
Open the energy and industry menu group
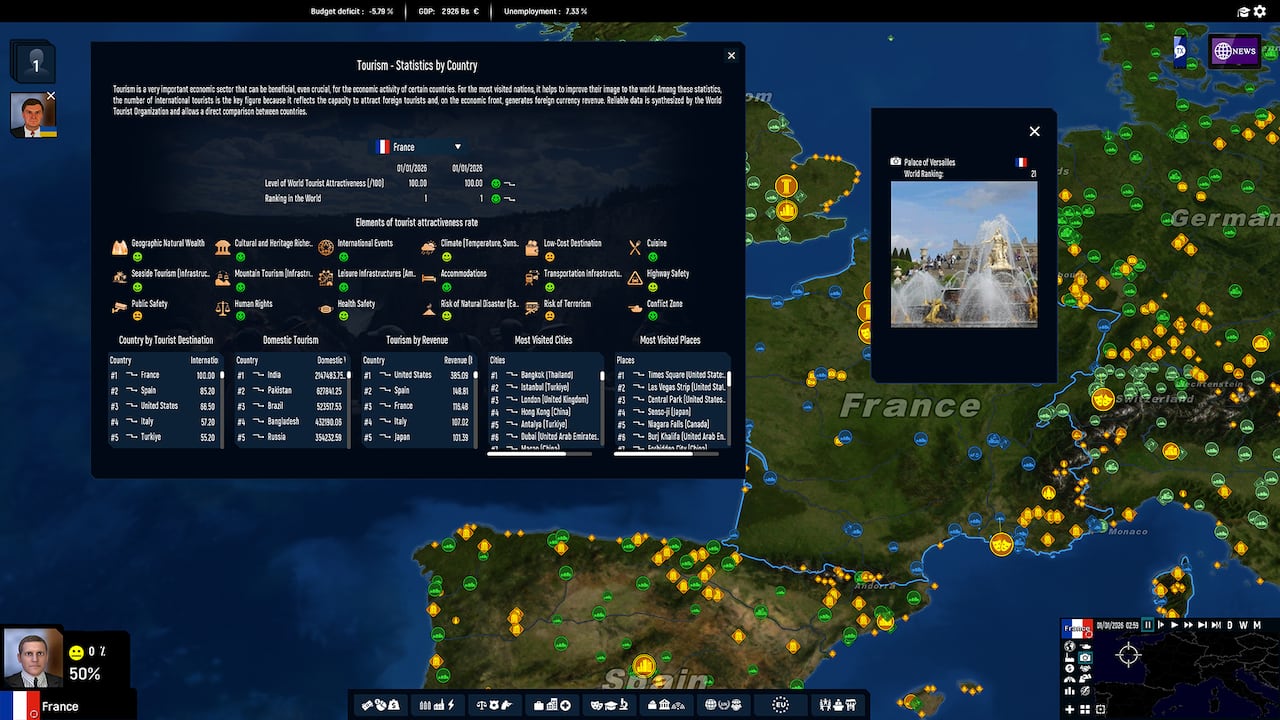(437, 704)
